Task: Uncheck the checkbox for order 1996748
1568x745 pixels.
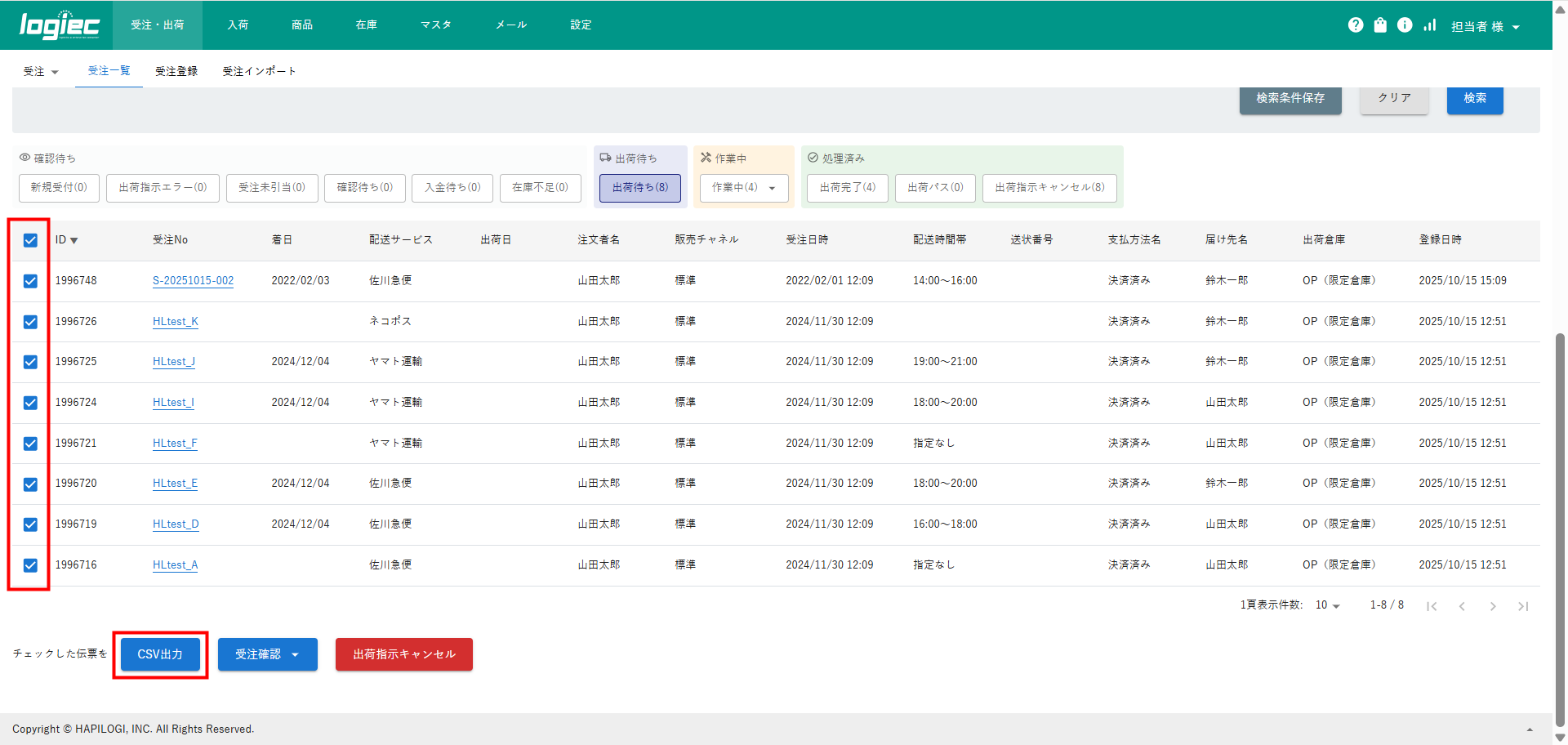Action: point(30,281)
